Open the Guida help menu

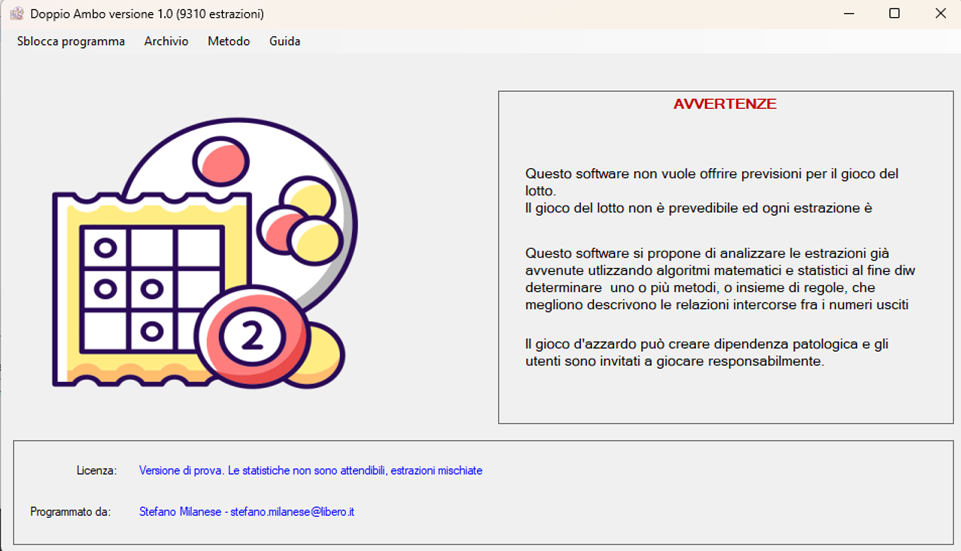pyautogui.click(x=285, y=41)
